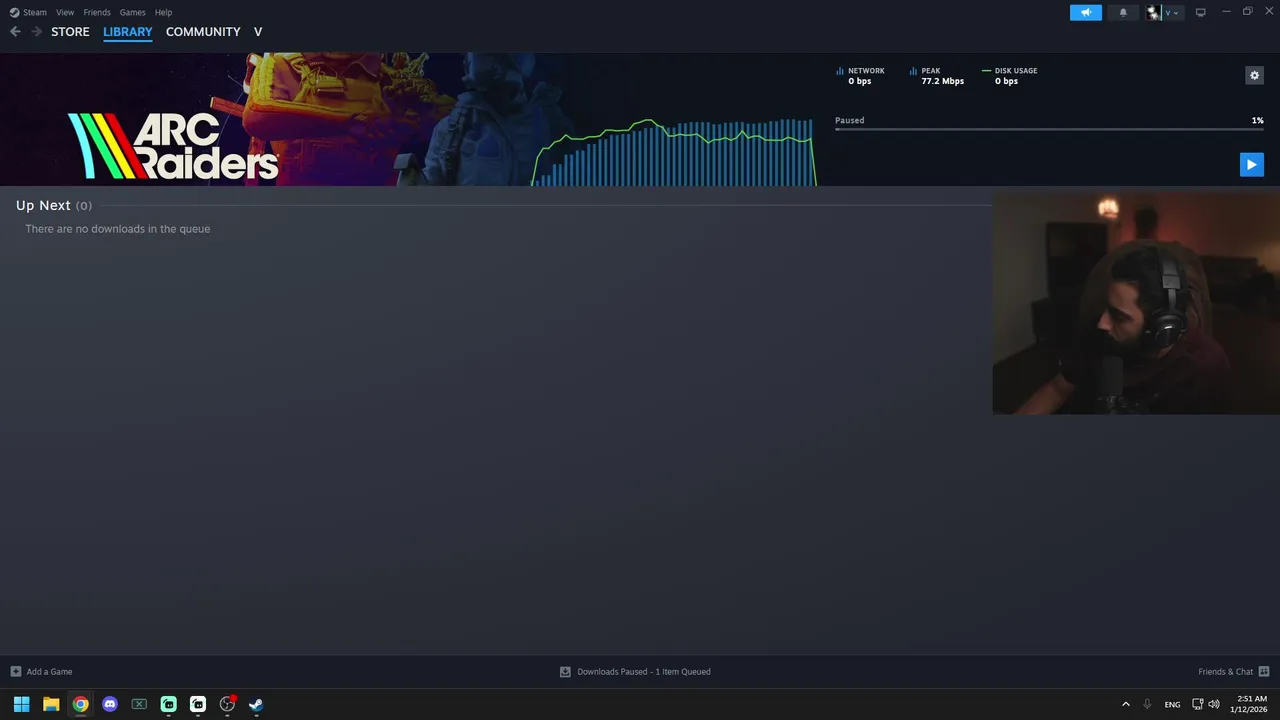
Task: Enter Big Picture mode monitor icon
Action: click(x=1200, y=12)
